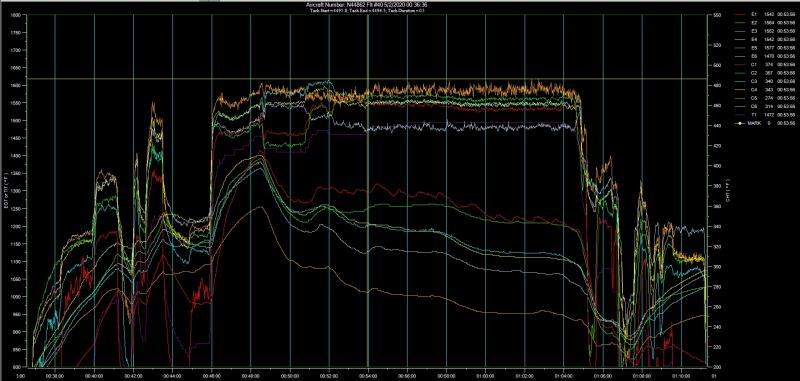Select the C5 legend label
Viewport: 800px width, 381px height.
[754, 97]
